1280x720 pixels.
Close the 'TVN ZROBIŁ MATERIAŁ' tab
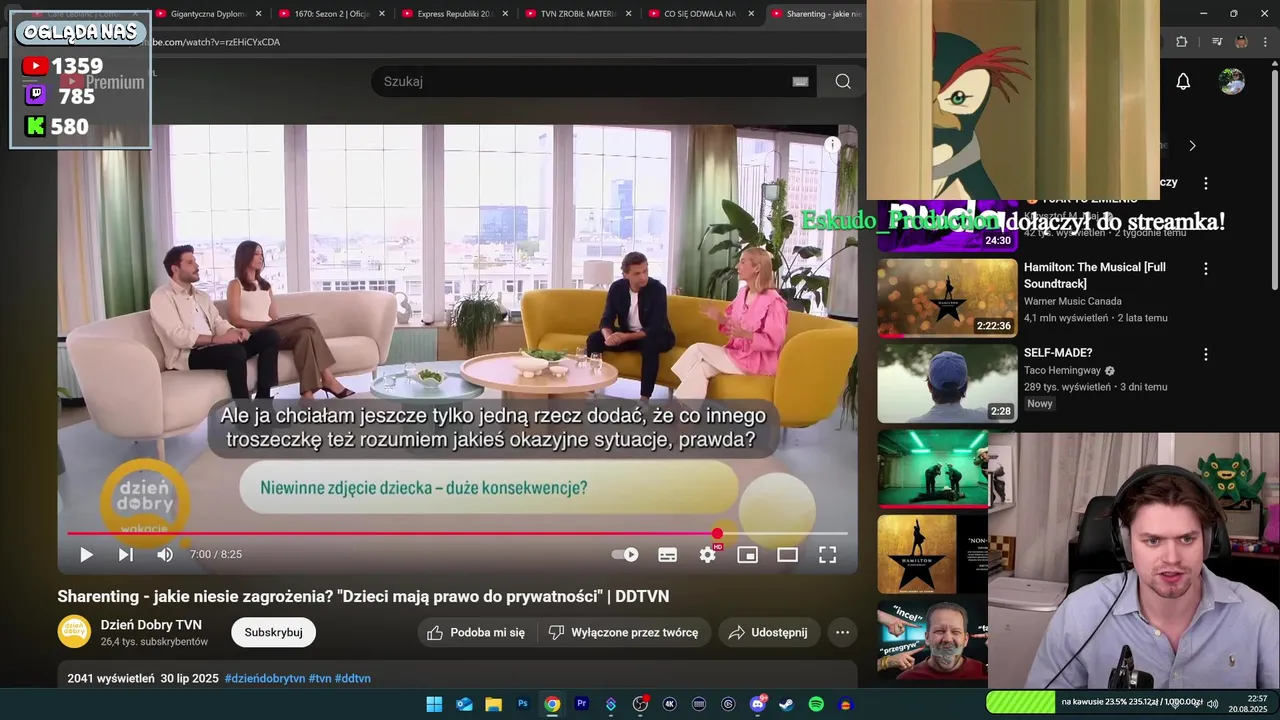click(628, 14)
